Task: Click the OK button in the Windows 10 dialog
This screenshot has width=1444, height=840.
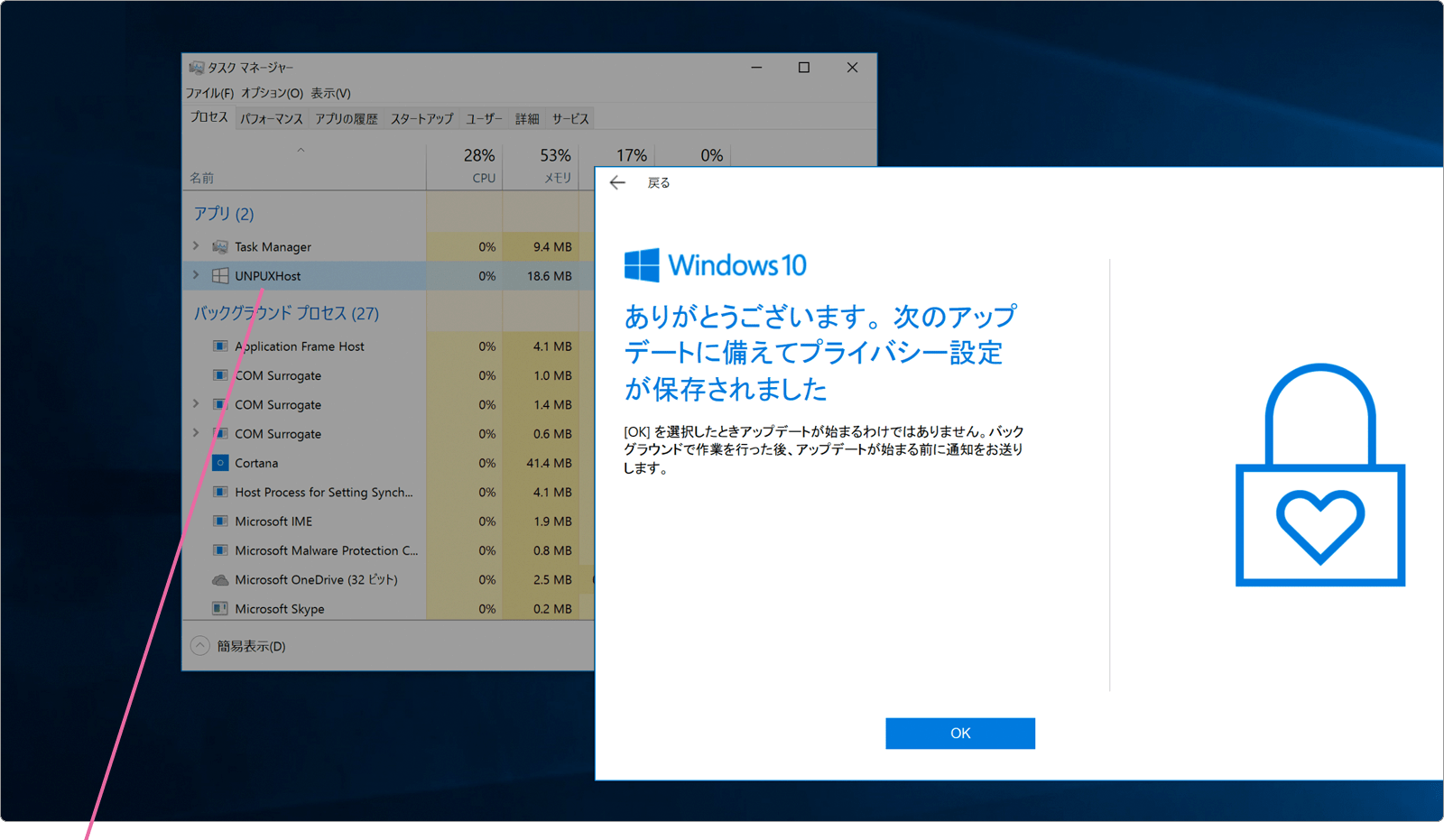Action: point(960,734)
